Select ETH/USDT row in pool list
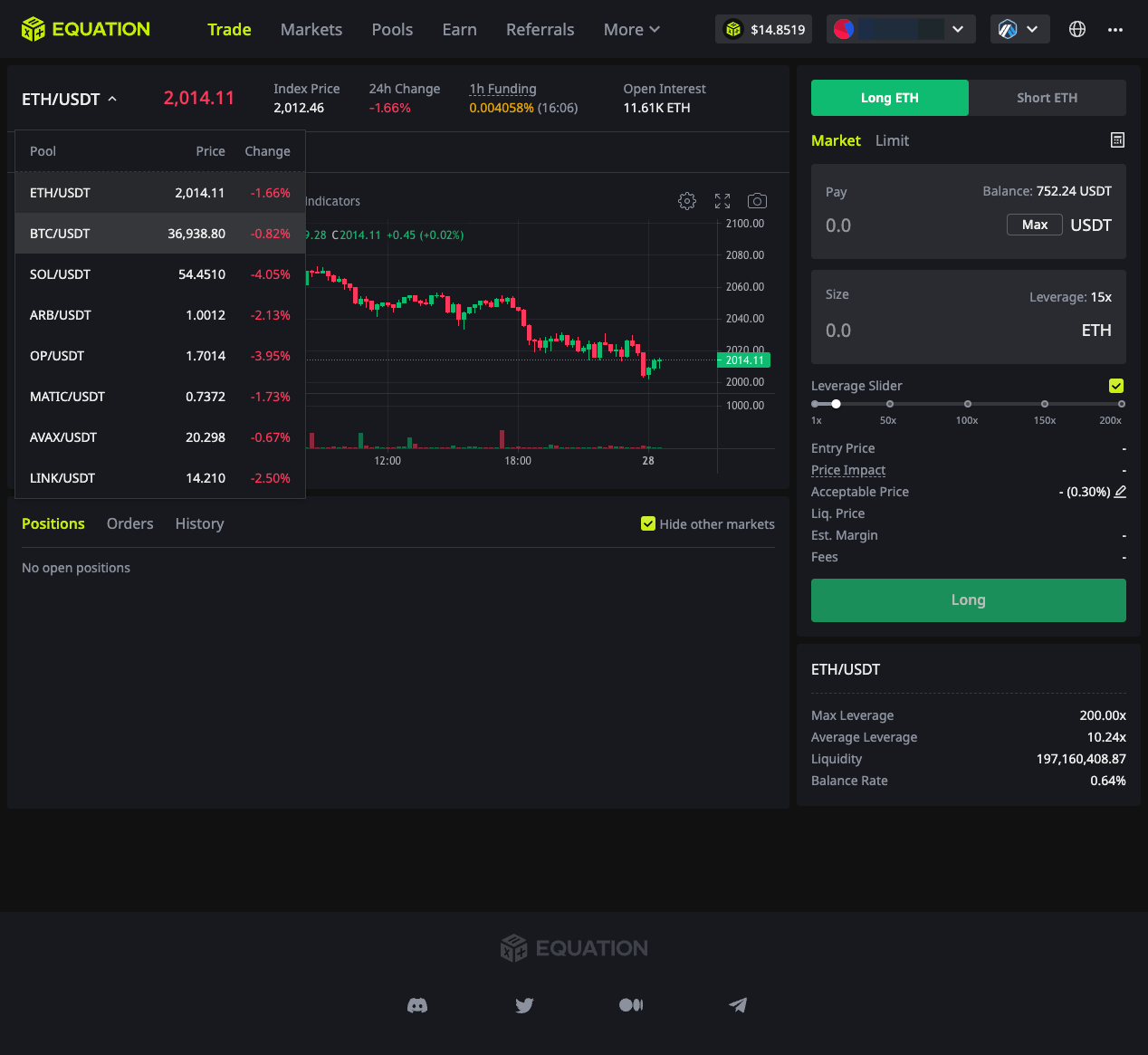This screenshot has width=1148, height=1055. tap(160, 193)
